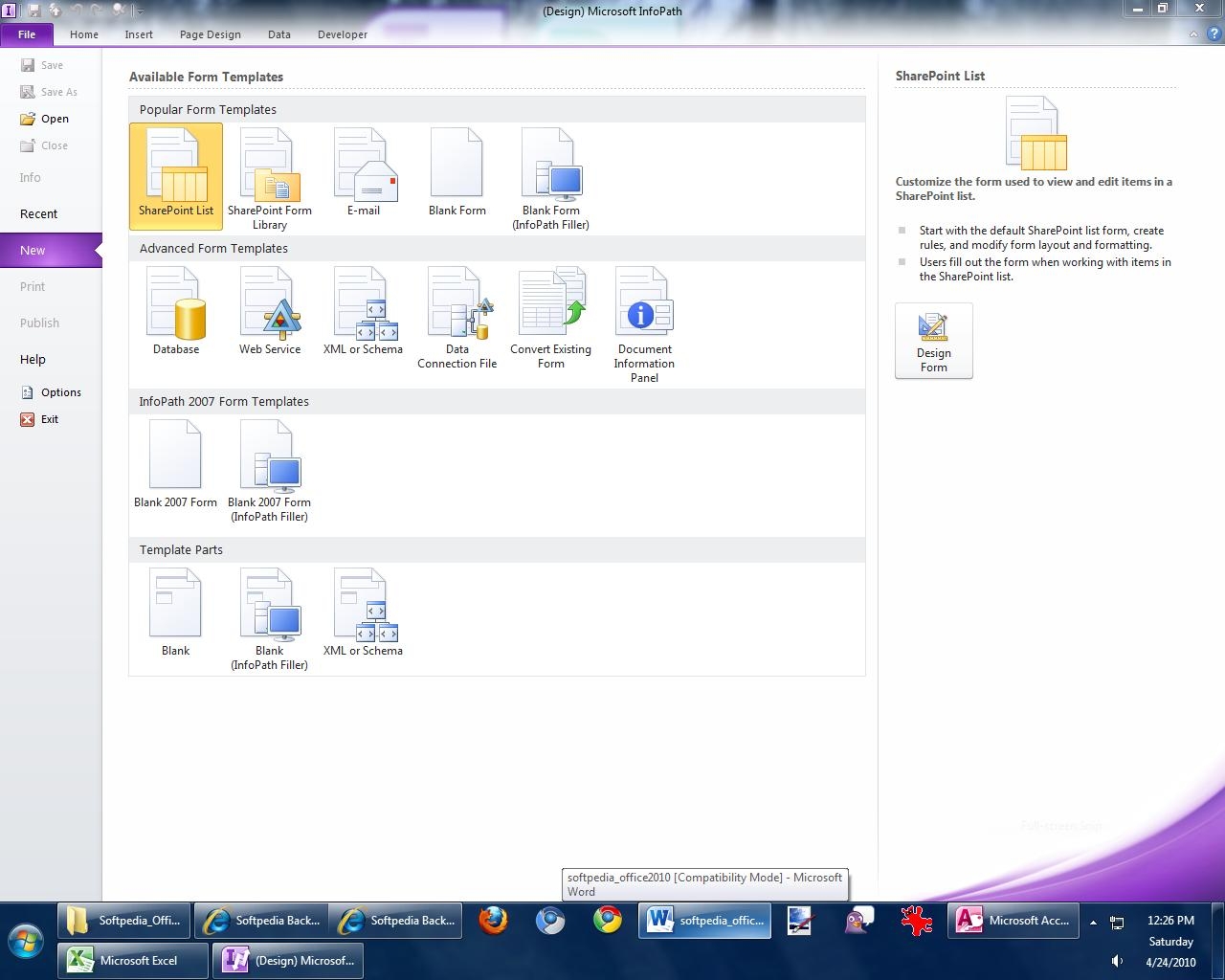Select Convert Existing Form template

click(x=551, y=318)
